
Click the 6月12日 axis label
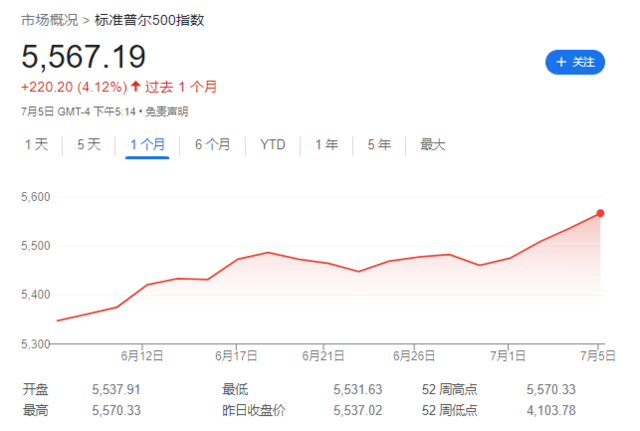142,356
